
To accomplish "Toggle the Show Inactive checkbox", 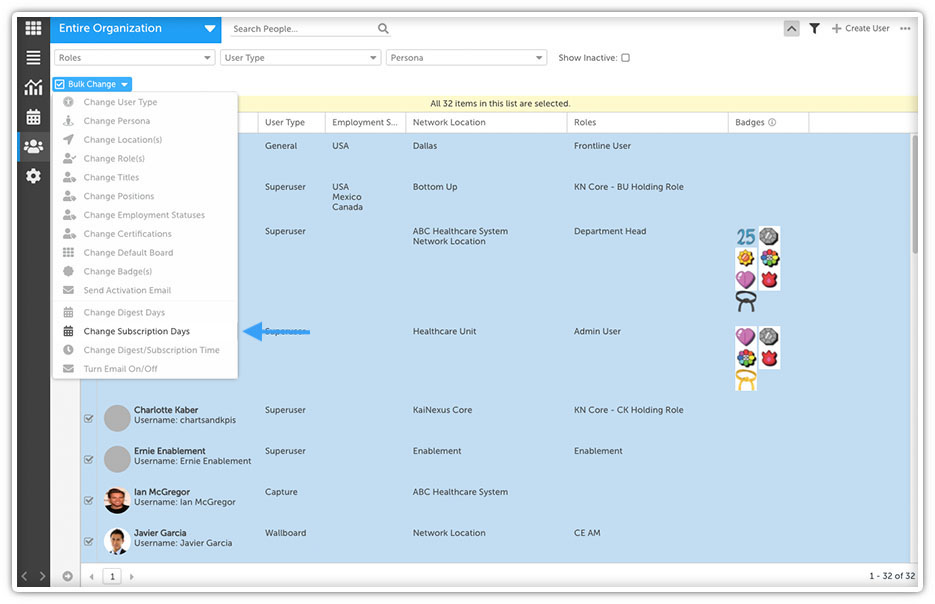I will (x=626, y=58).
